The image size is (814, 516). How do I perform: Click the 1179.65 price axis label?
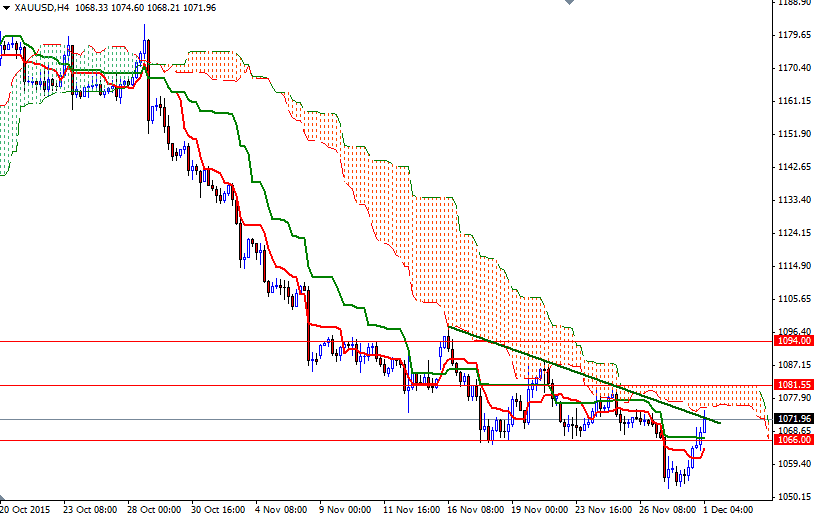tap(794, 35)
